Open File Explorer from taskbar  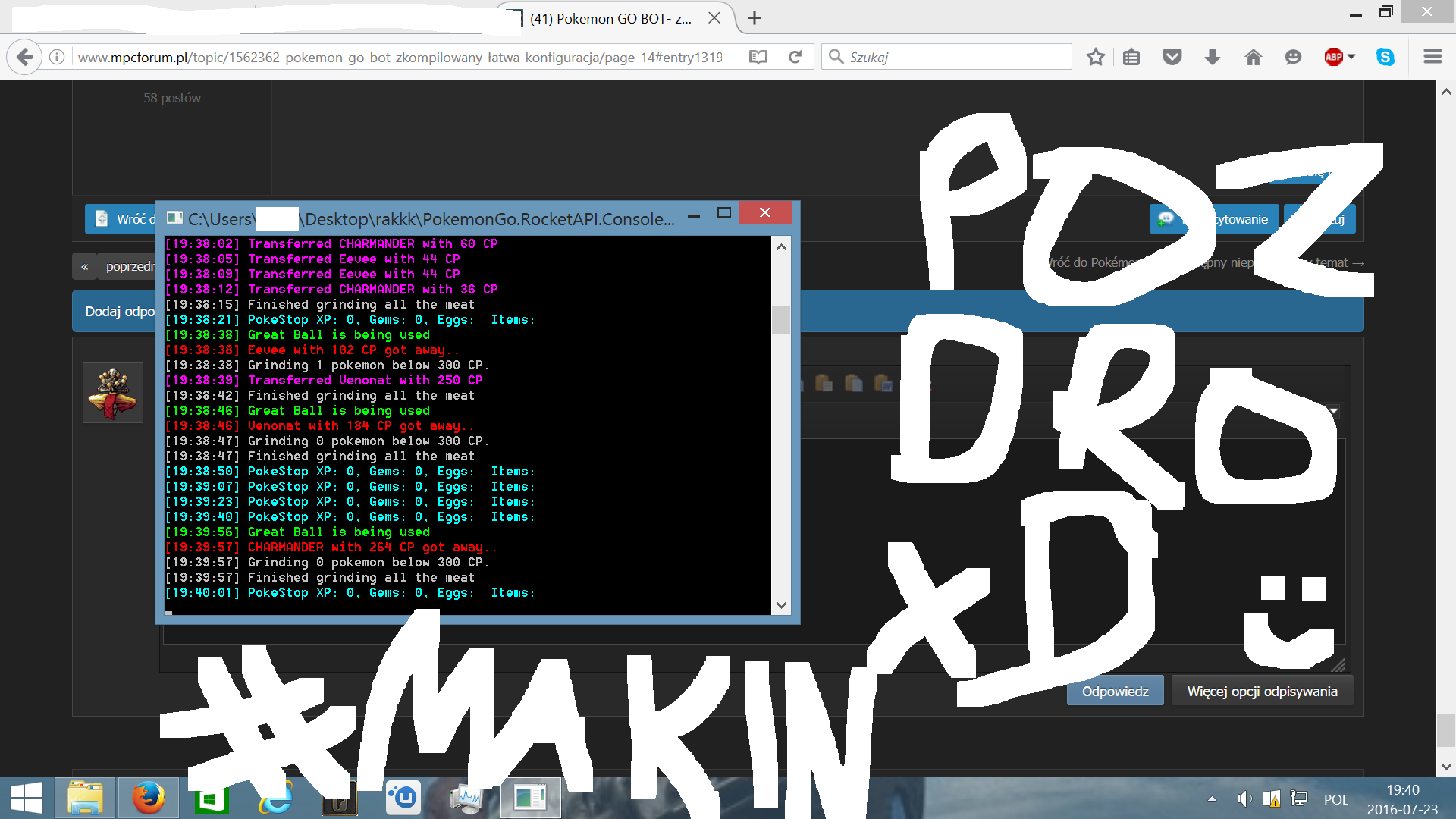point(85,798)
